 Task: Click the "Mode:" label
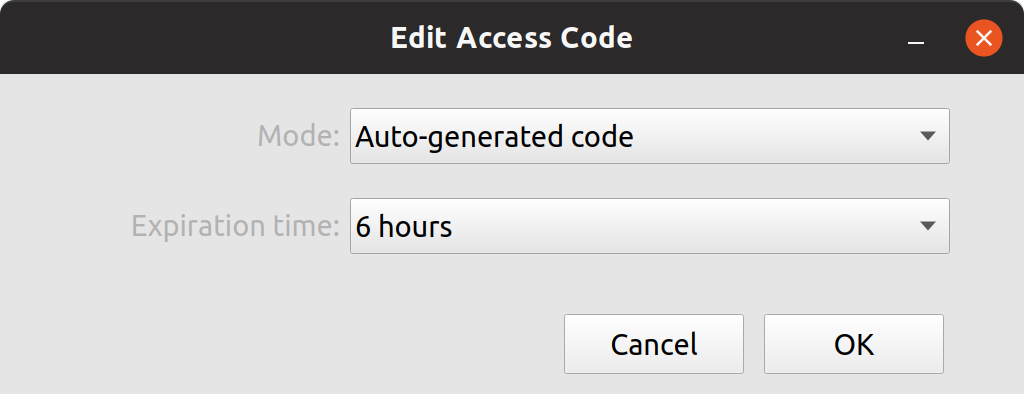click(x=298, y=136)
